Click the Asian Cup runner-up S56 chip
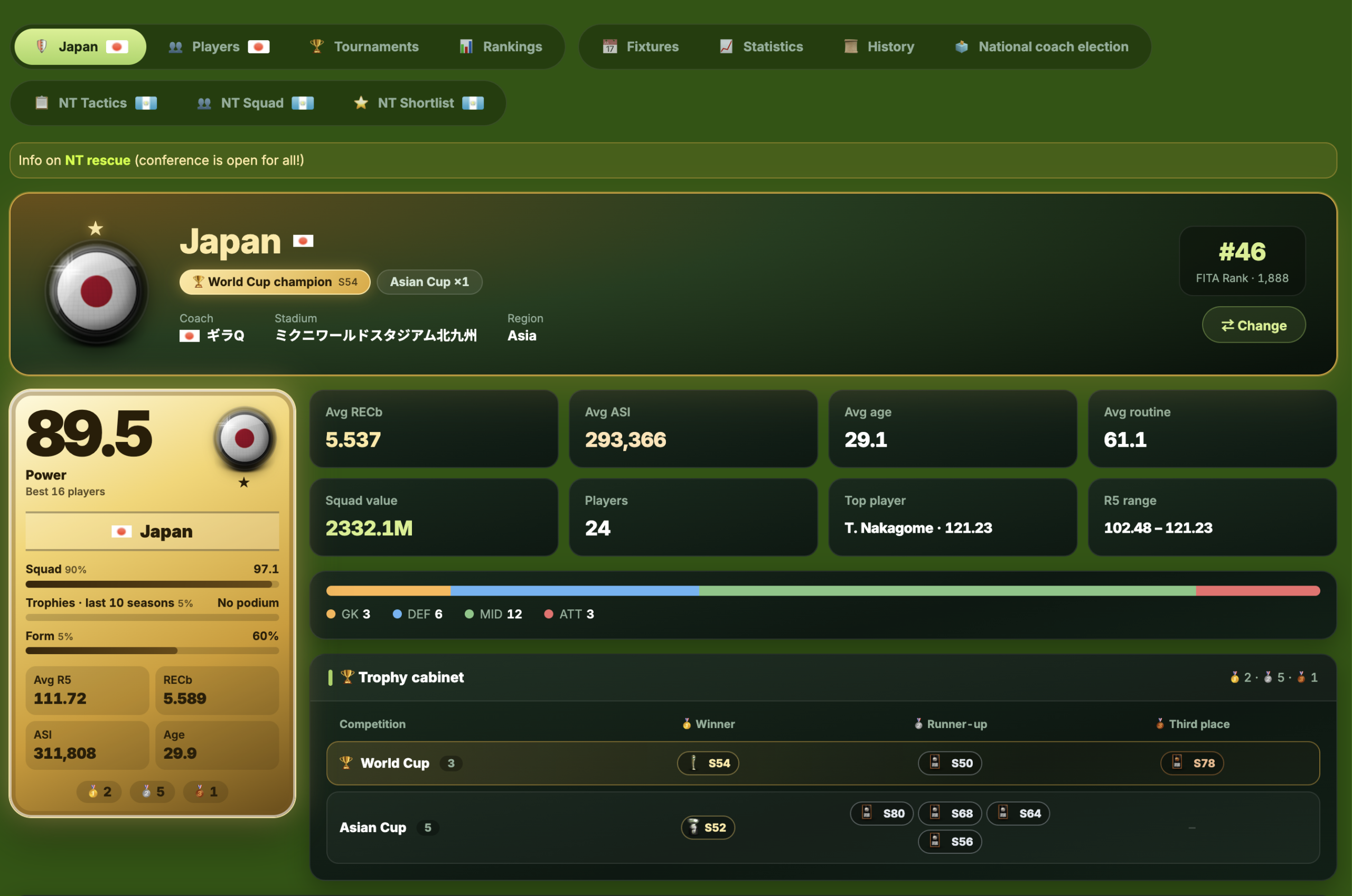 pyautogui.click(x=950, y=841)
